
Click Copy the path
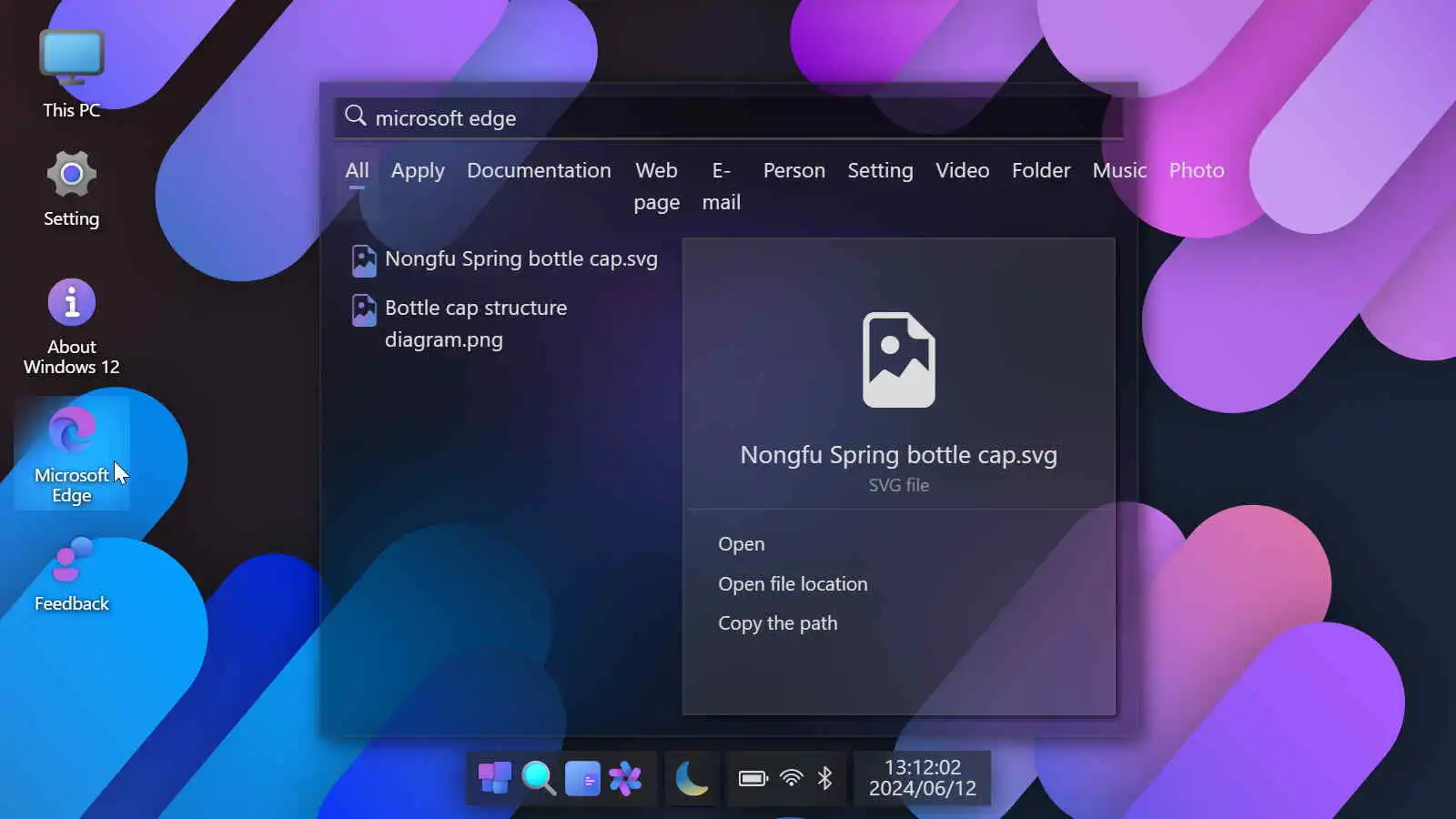tap(777, 623)
